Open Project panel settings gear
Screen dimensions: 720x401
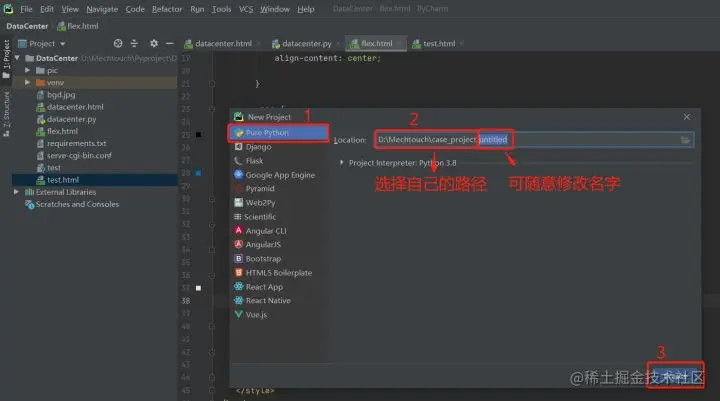click(x=154, y=43)
